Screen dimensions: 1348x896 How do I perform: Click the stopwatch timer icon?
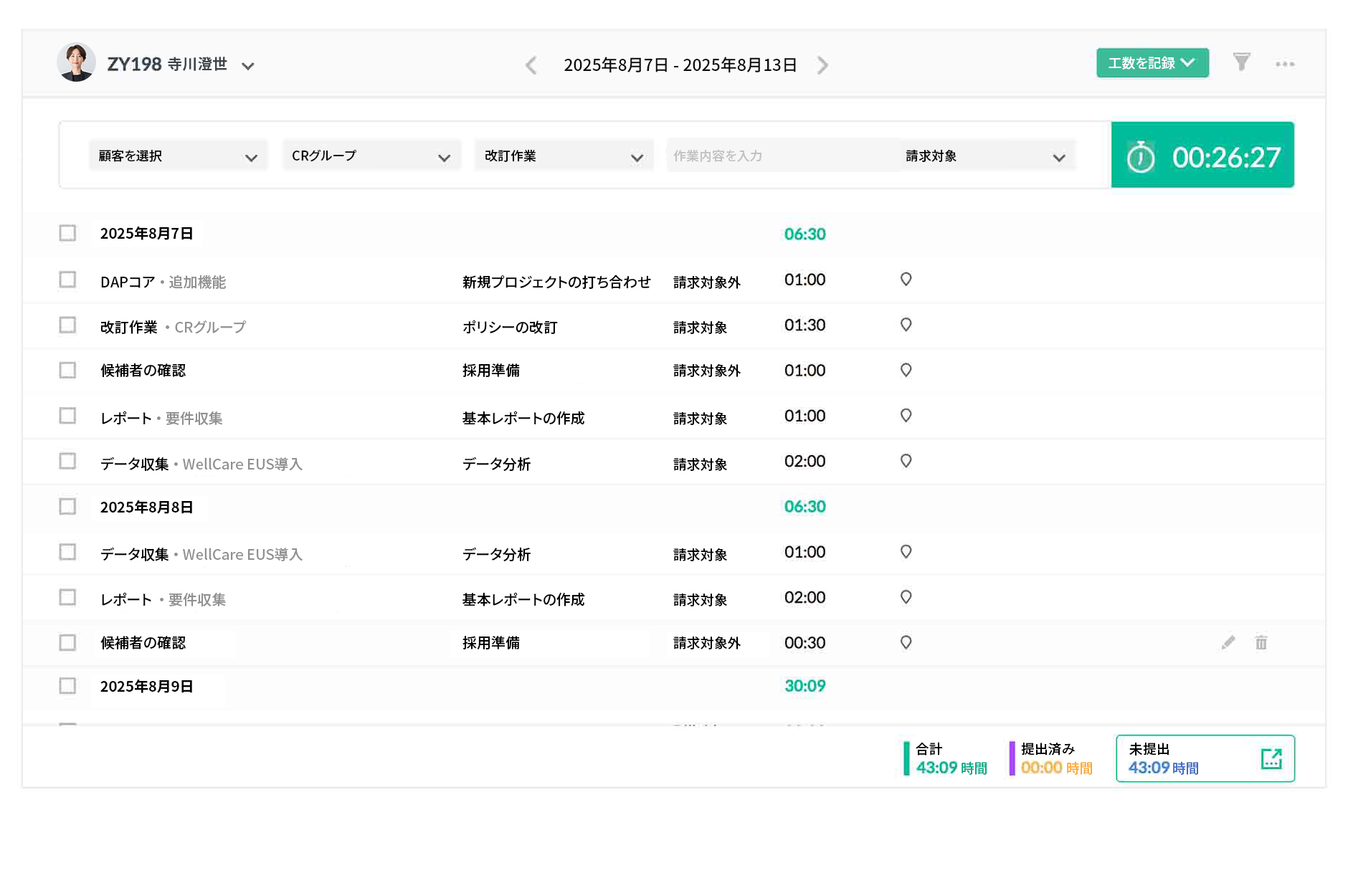click(1141, 155)
